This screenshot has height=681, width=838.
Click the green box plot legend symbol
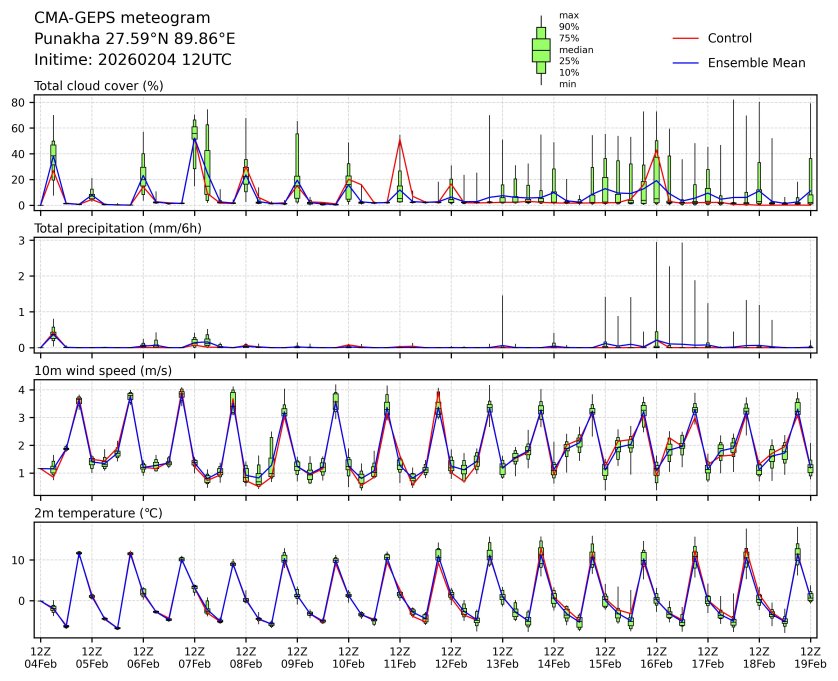coord(541,49)
